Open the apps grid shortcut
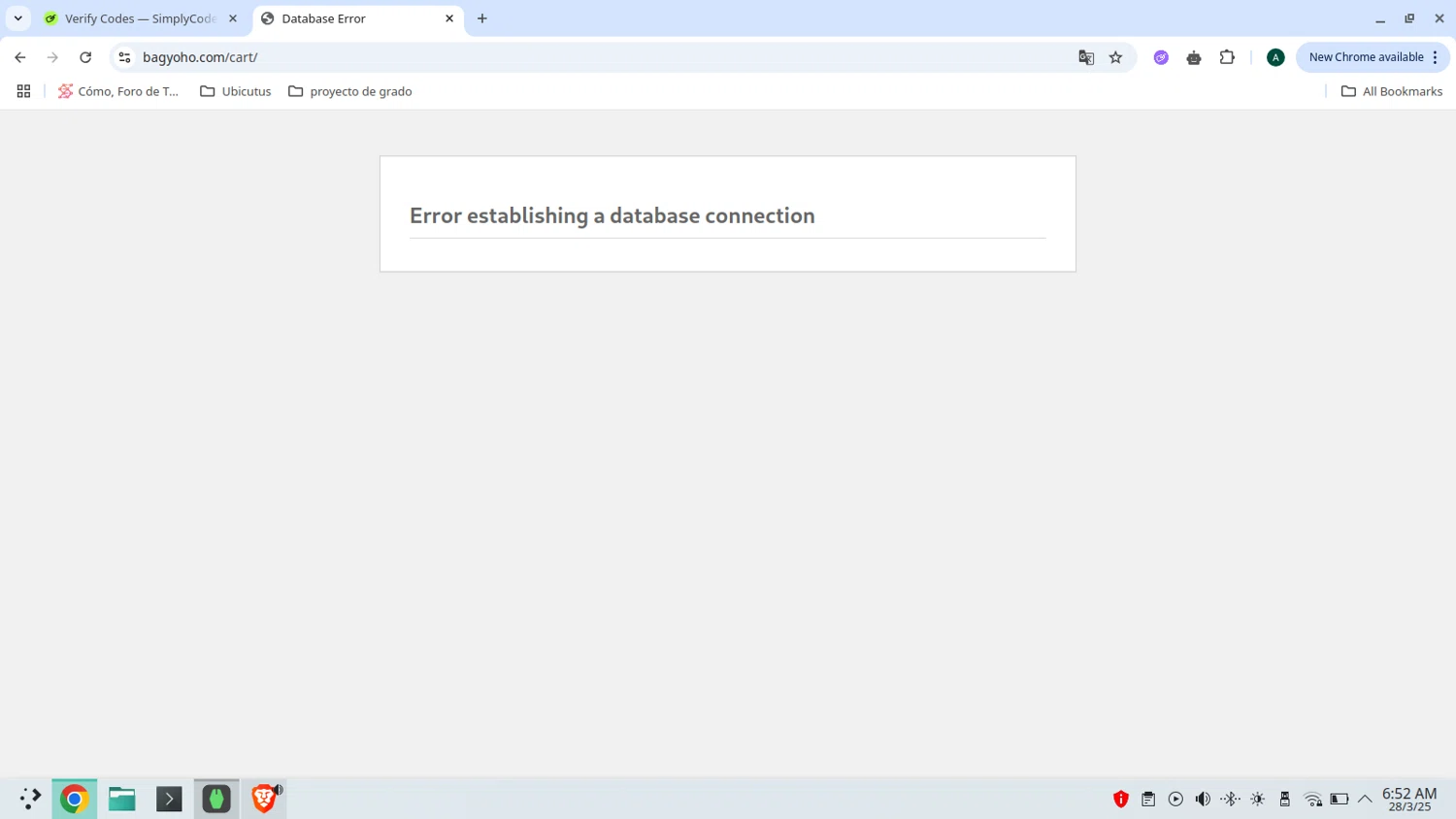1456x819 pixels. point(23,91)
